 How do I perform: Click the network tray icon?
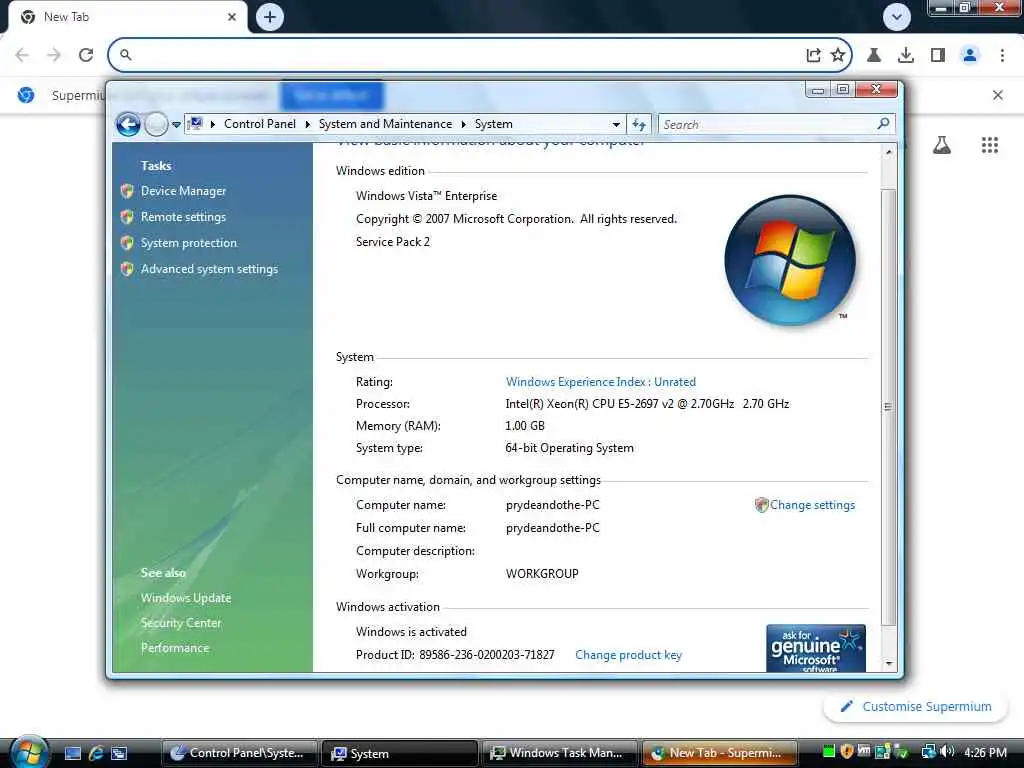point(928,752)
